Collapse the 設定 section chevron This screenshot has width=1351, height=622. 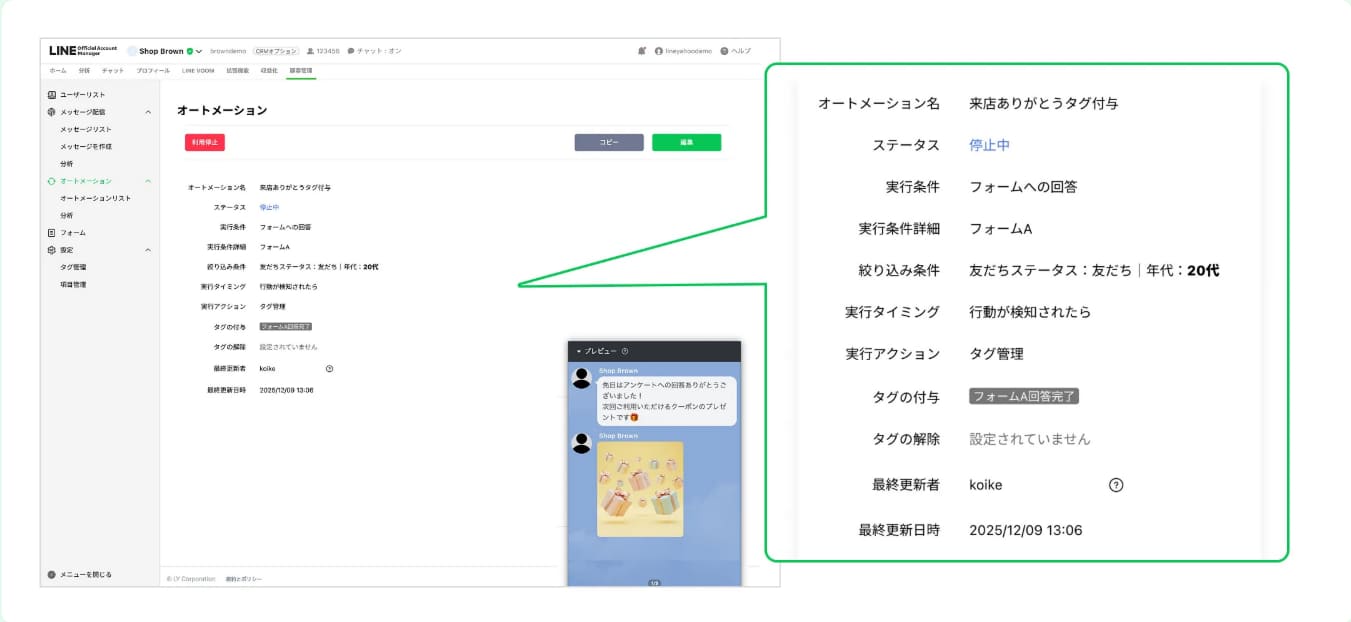click(x=148, y=250)
